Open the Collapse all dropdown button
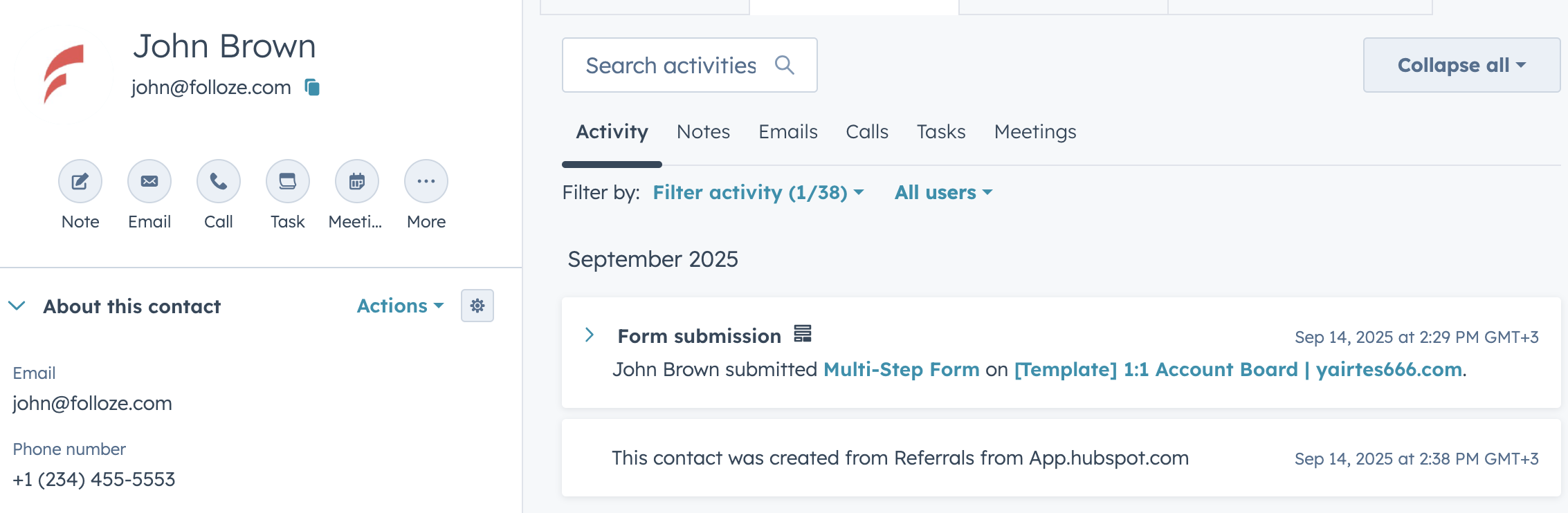Image resolution: width=1568 pixels, height=513 pixels. (x=1461, y=65)
